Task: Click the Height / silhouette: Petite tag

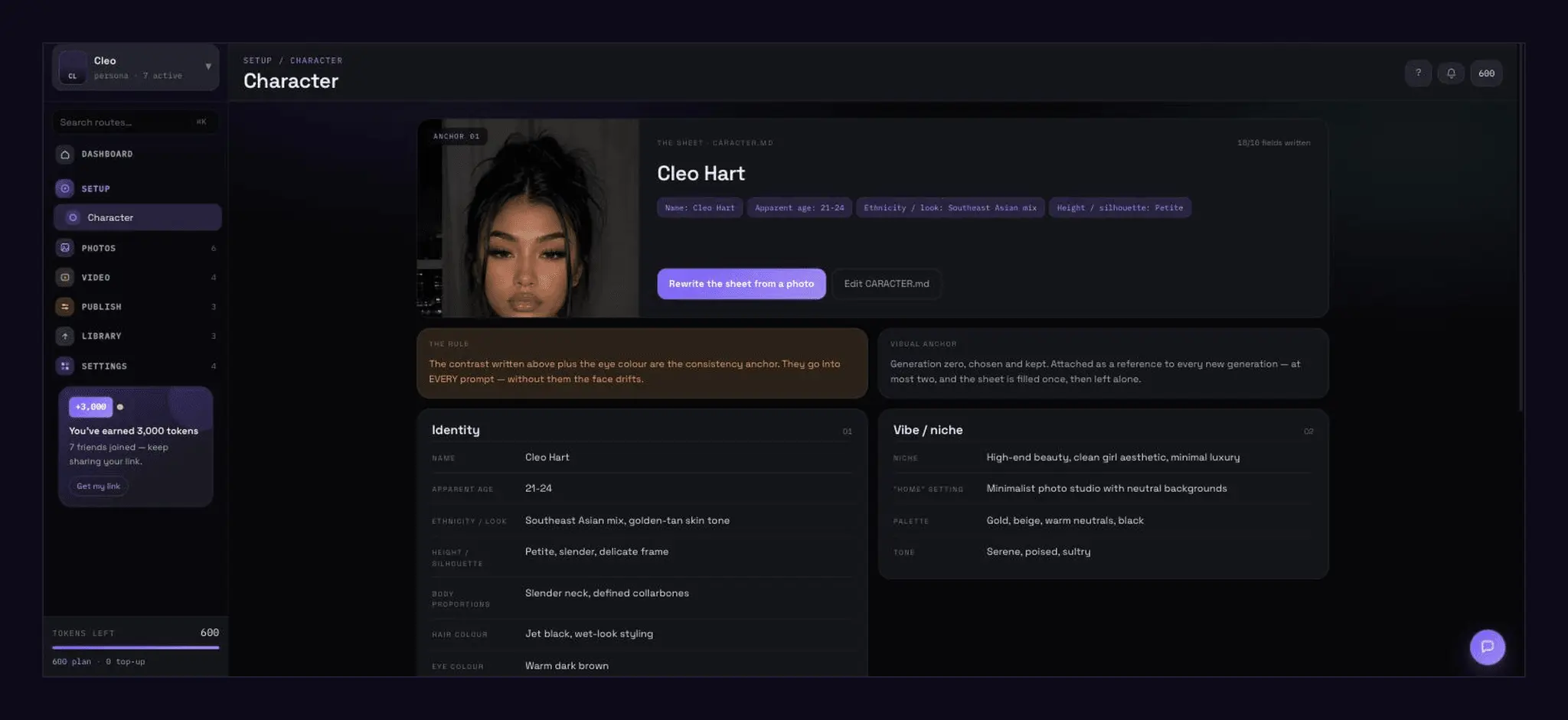Action: (1119, 207)
